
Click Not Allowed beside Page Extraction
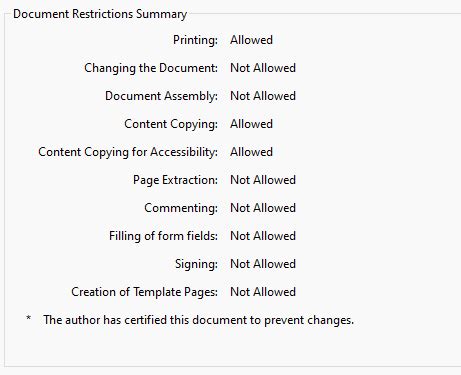click(263, 180)
